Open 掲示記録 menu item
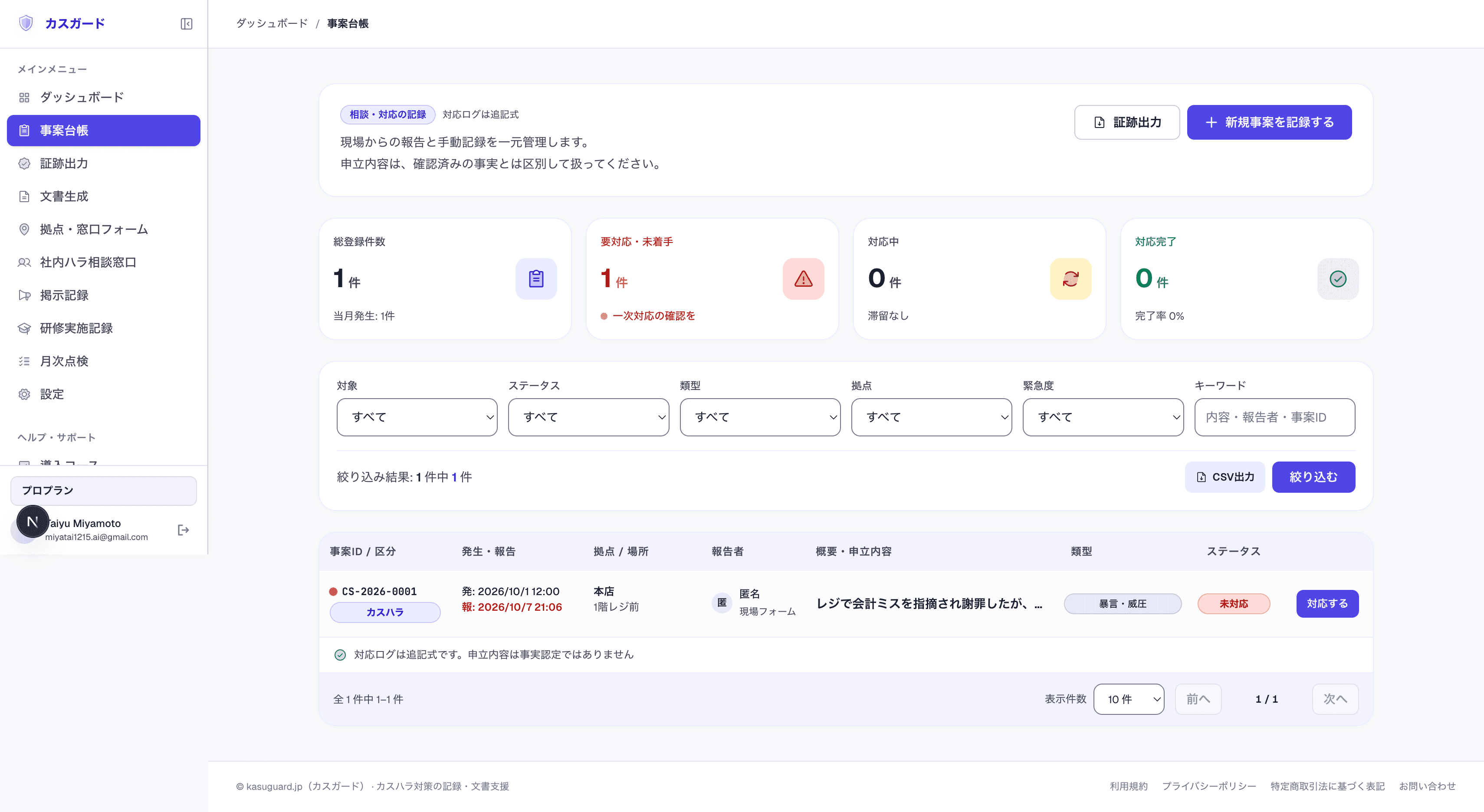Image resolution: width=1484 pixels, height=812 pixels. (104, 295)
